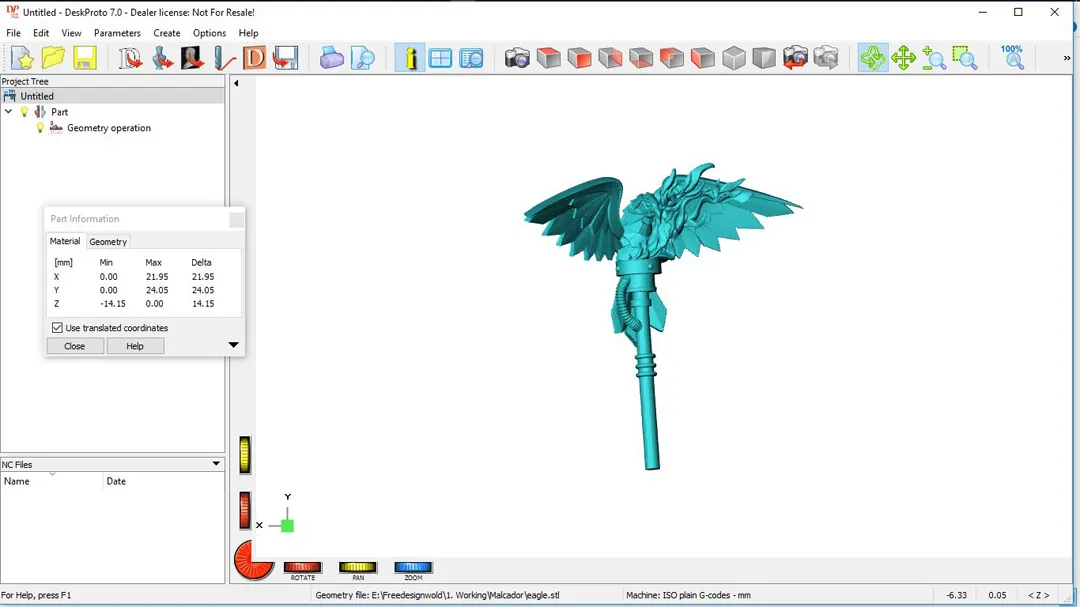Collapse the project tree panel with left arrow

(x=236, y=83)
